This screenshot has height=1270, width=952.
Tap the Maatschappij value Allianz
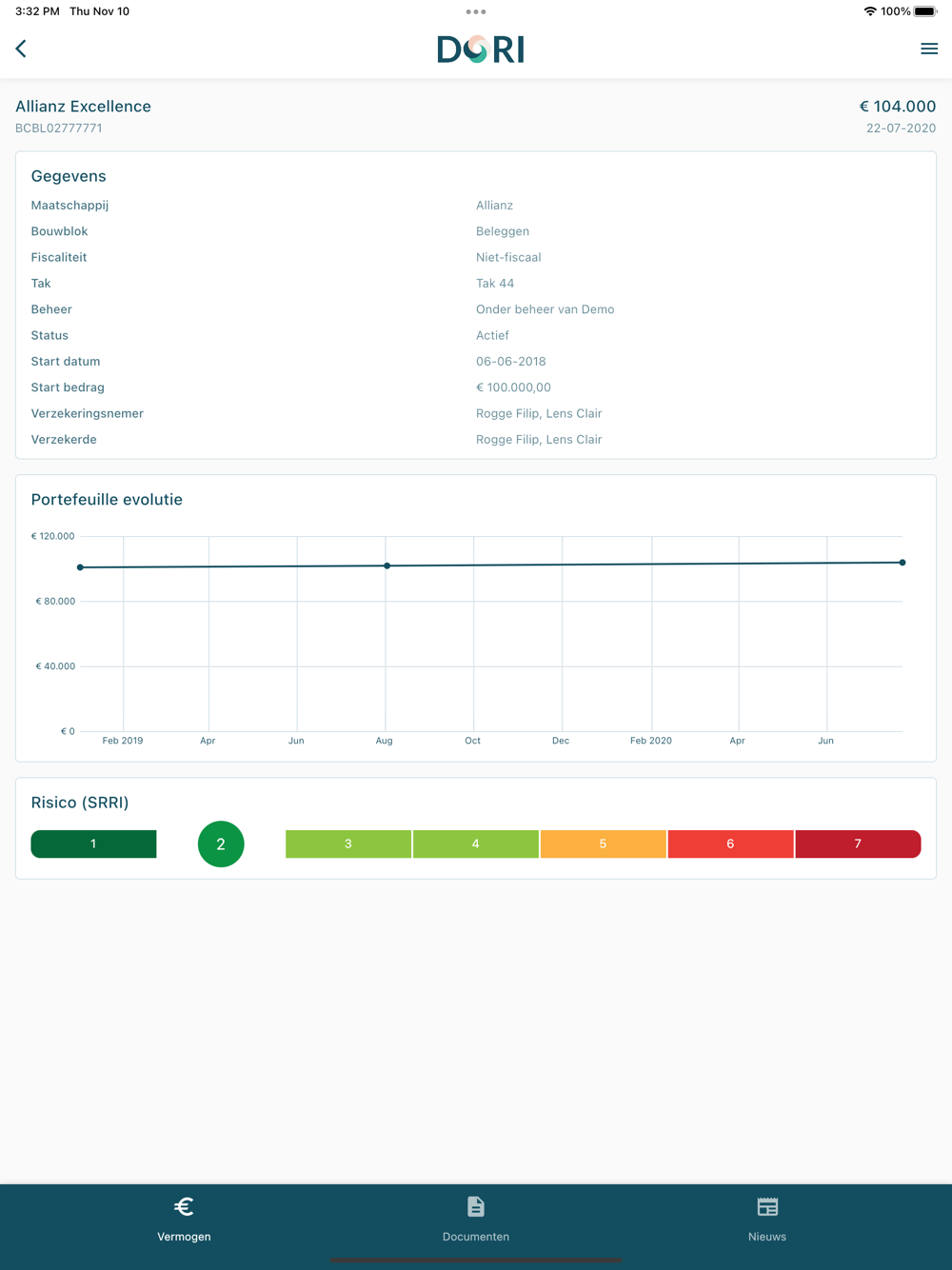[494, 206]
